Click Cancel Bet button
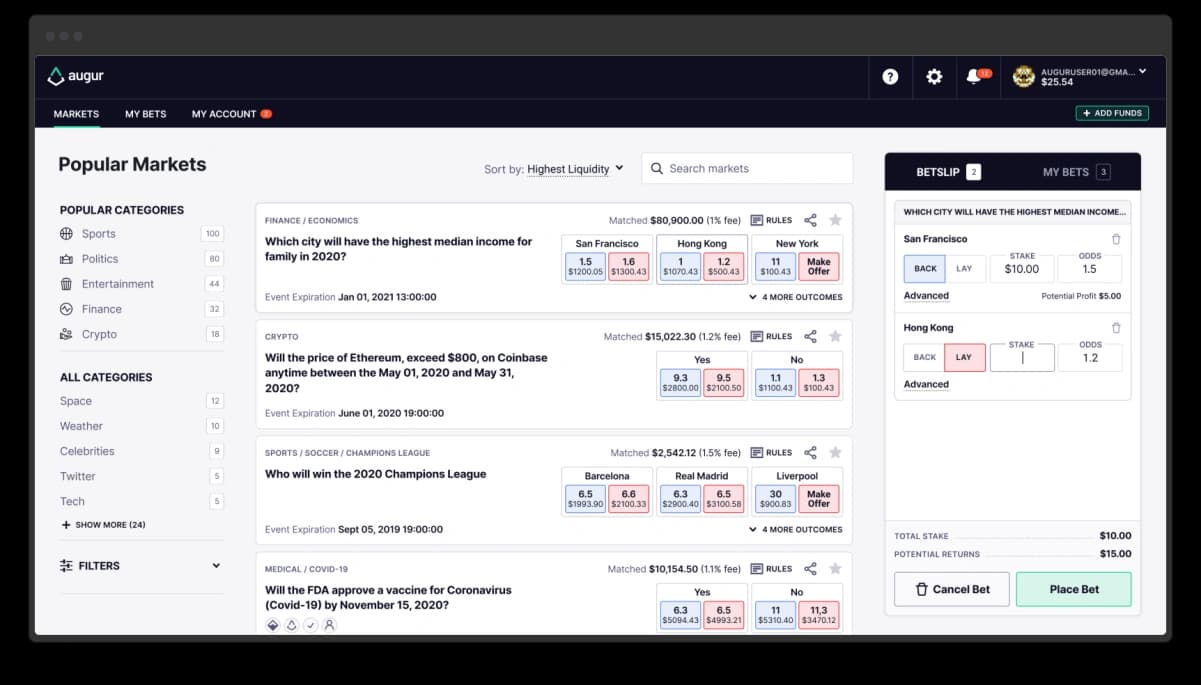 pyautogui.click(x=952, y=589)
